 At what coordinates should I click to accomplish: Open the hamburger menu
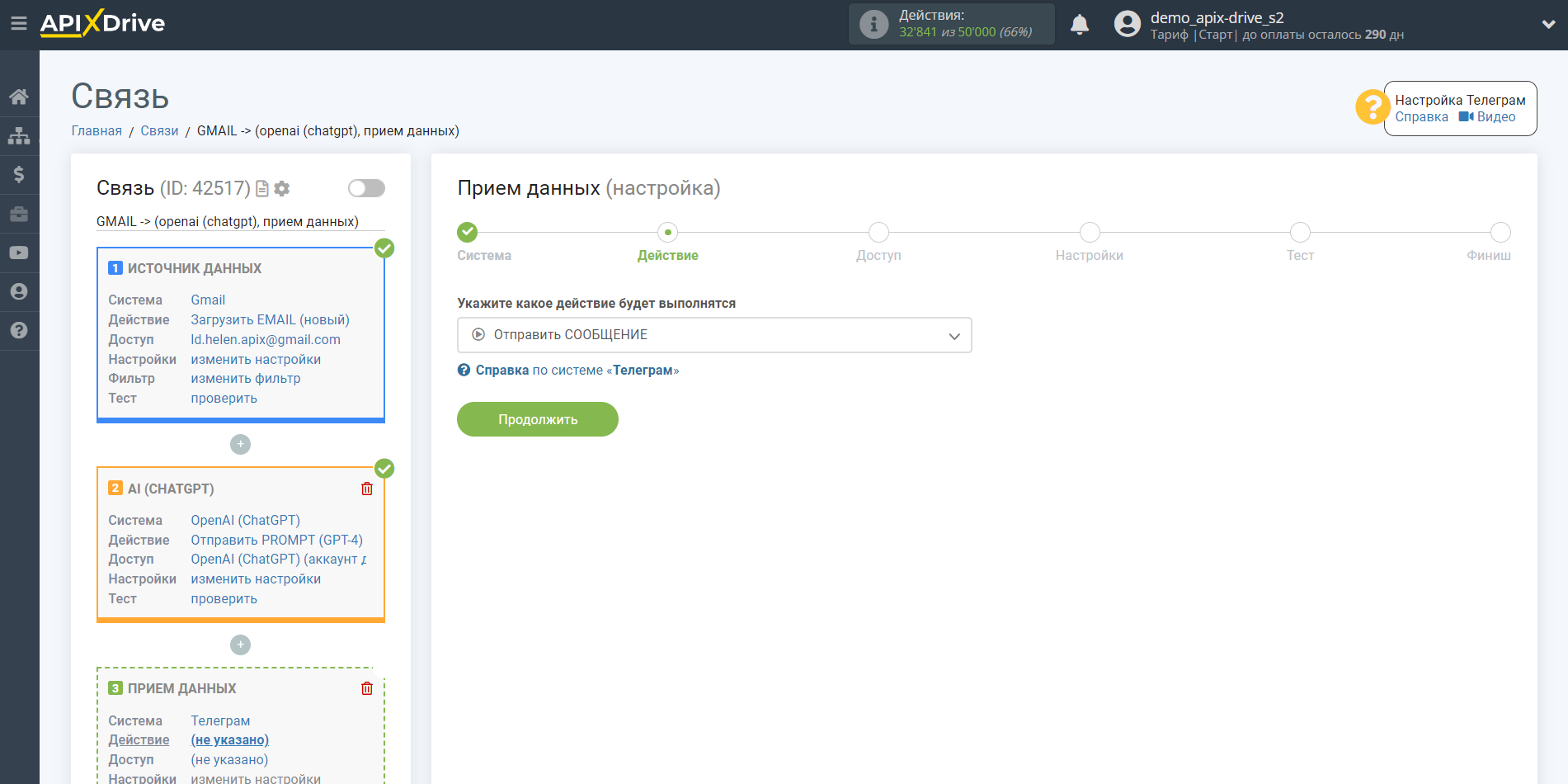[x=19, y=24]
